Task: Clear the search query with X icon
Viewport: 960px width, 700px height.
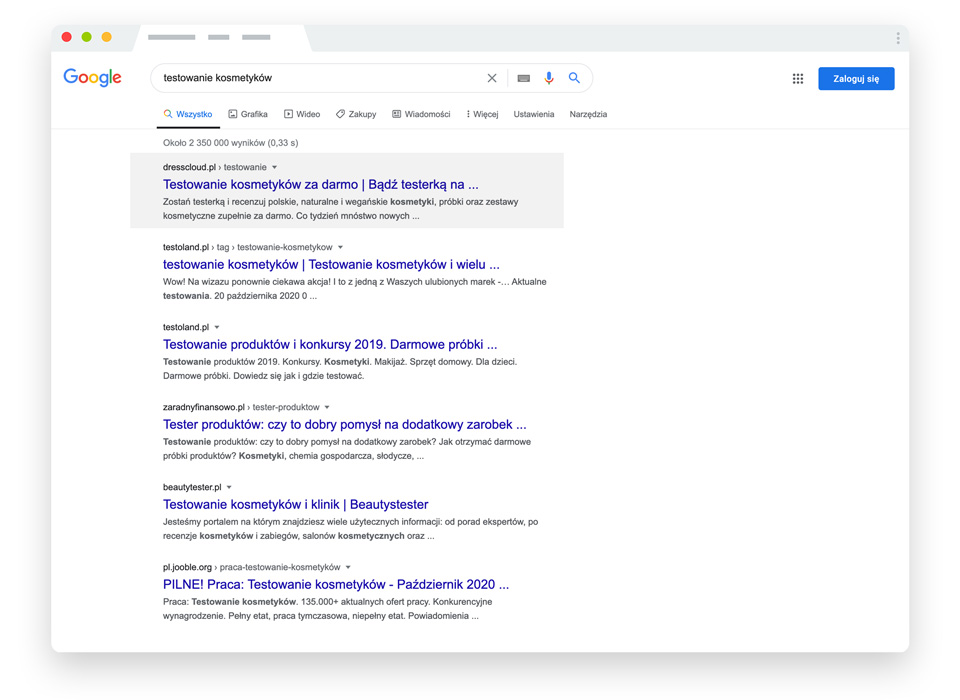Action: (x=492, y=78)
